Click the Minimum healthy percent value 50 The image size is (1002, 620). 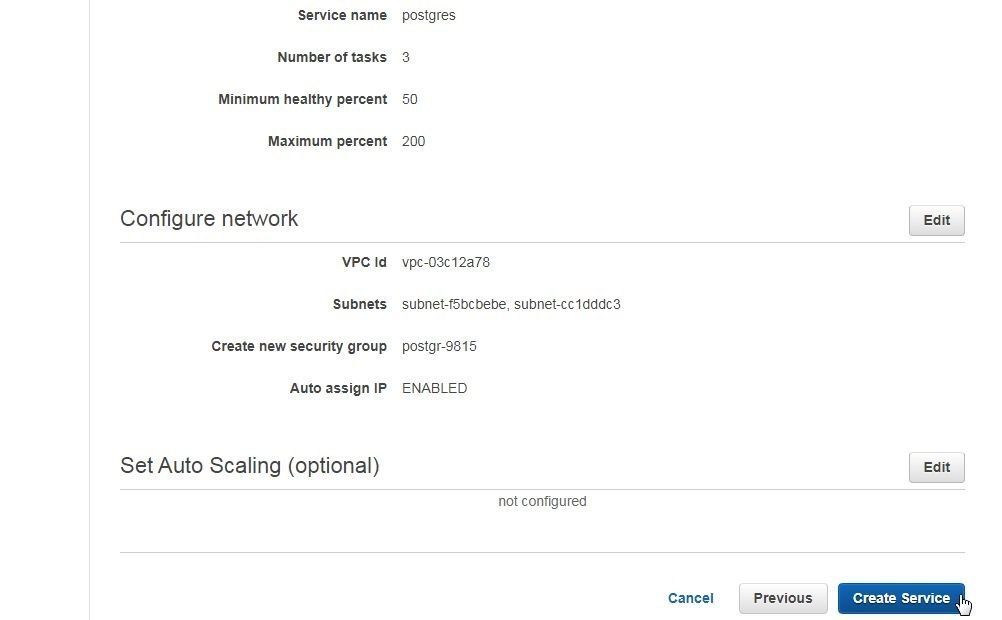(410, 100)
